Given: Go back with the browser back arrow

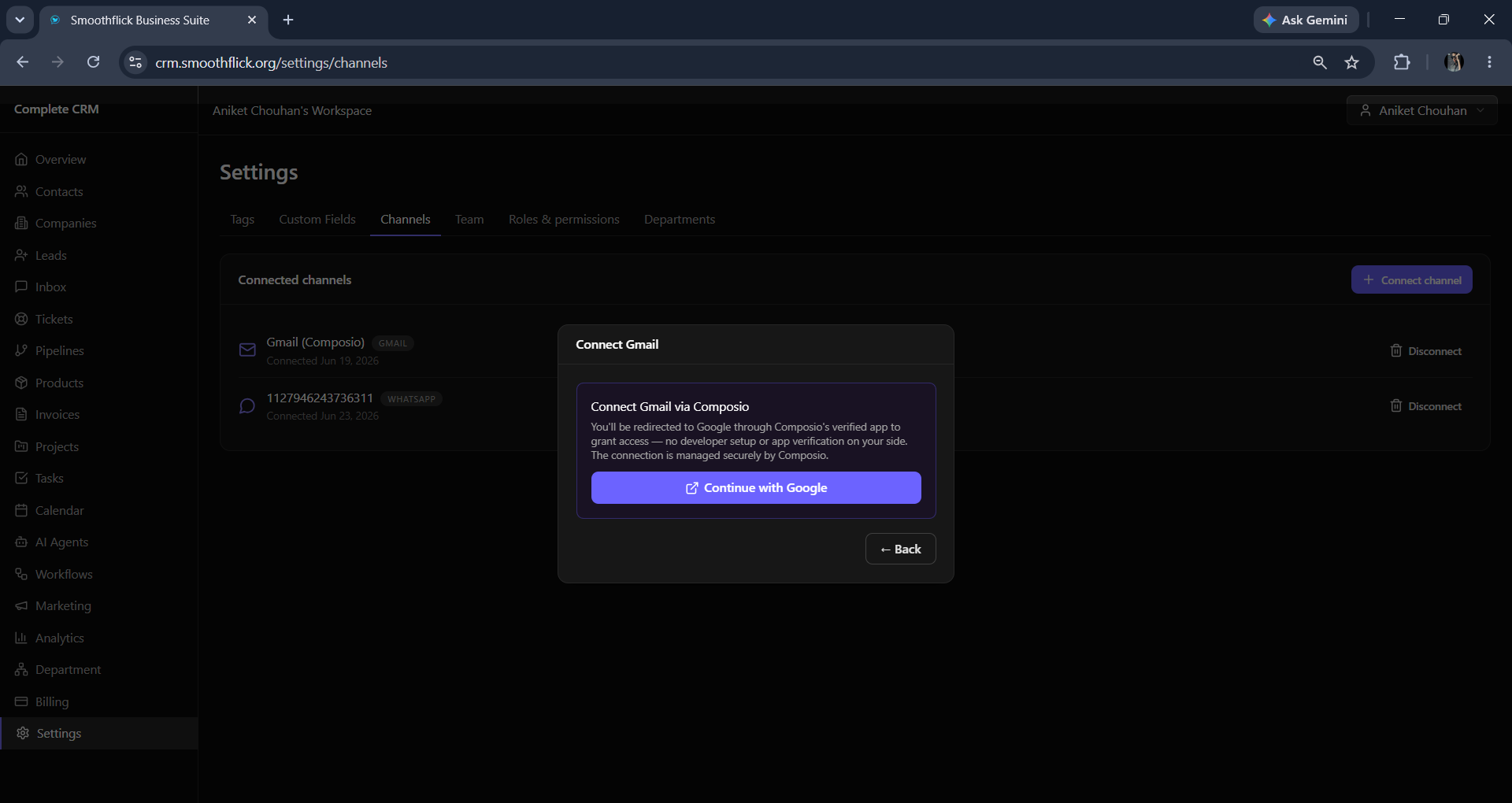Looking at the screenshot, I should pos(23,62).
